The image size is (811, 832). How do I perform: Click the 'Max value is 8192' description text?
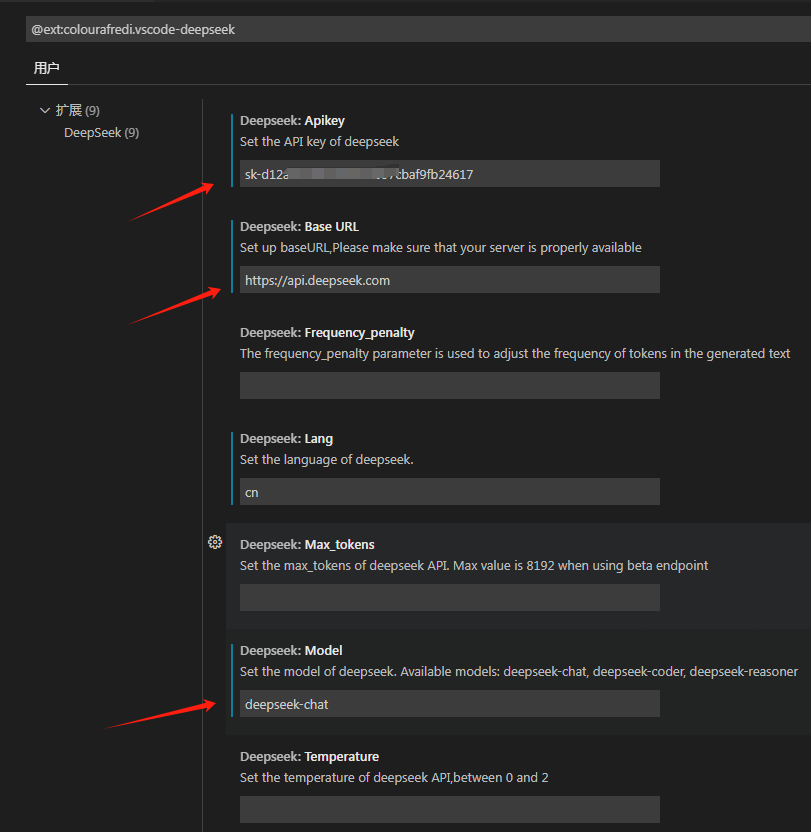474,566
